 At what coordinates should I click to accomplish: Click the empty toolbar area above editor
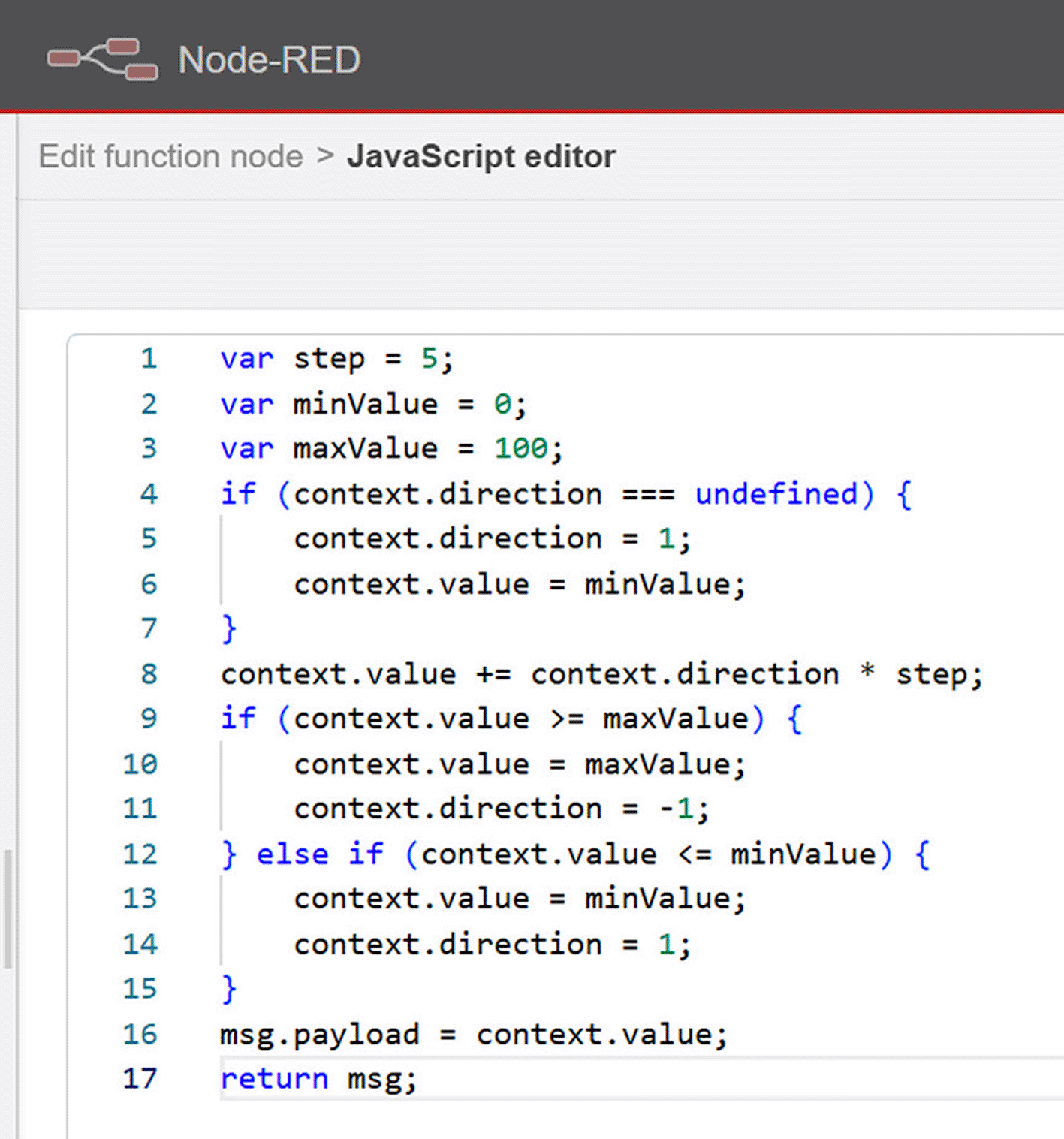point(541,254)
